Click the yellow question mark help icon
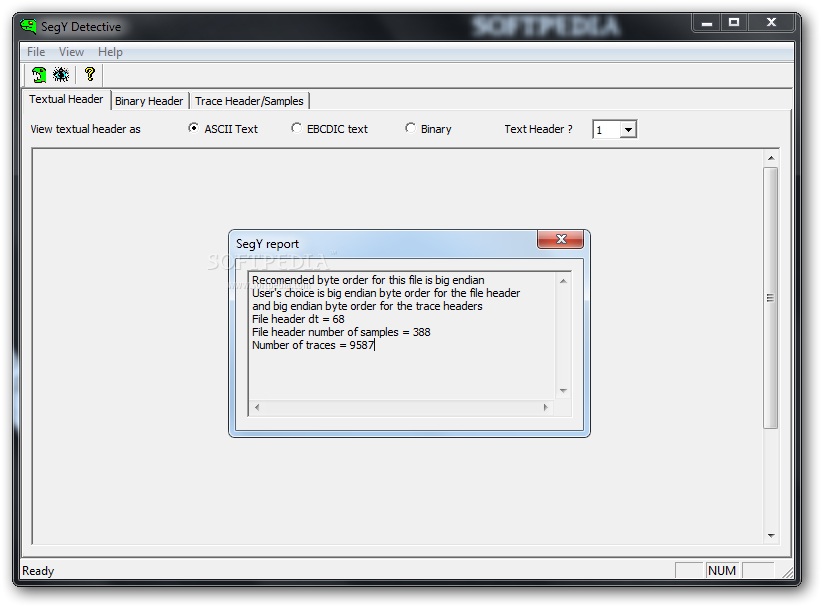This screenshot has height=607, width=822. [x=90, y=74]
